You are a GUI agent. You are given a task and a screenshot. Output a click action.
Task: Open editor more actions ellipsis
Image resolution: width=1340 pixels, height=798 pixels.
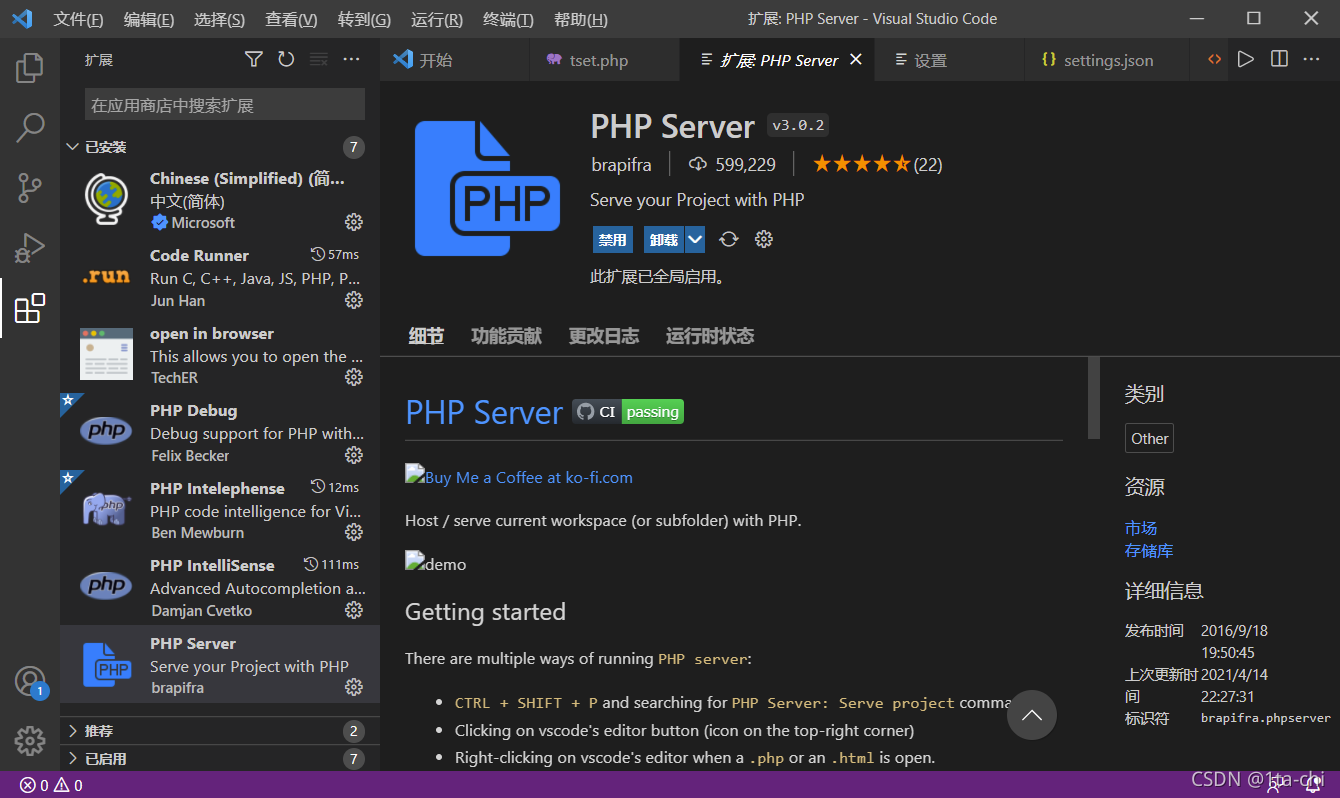pos(1312,60)
